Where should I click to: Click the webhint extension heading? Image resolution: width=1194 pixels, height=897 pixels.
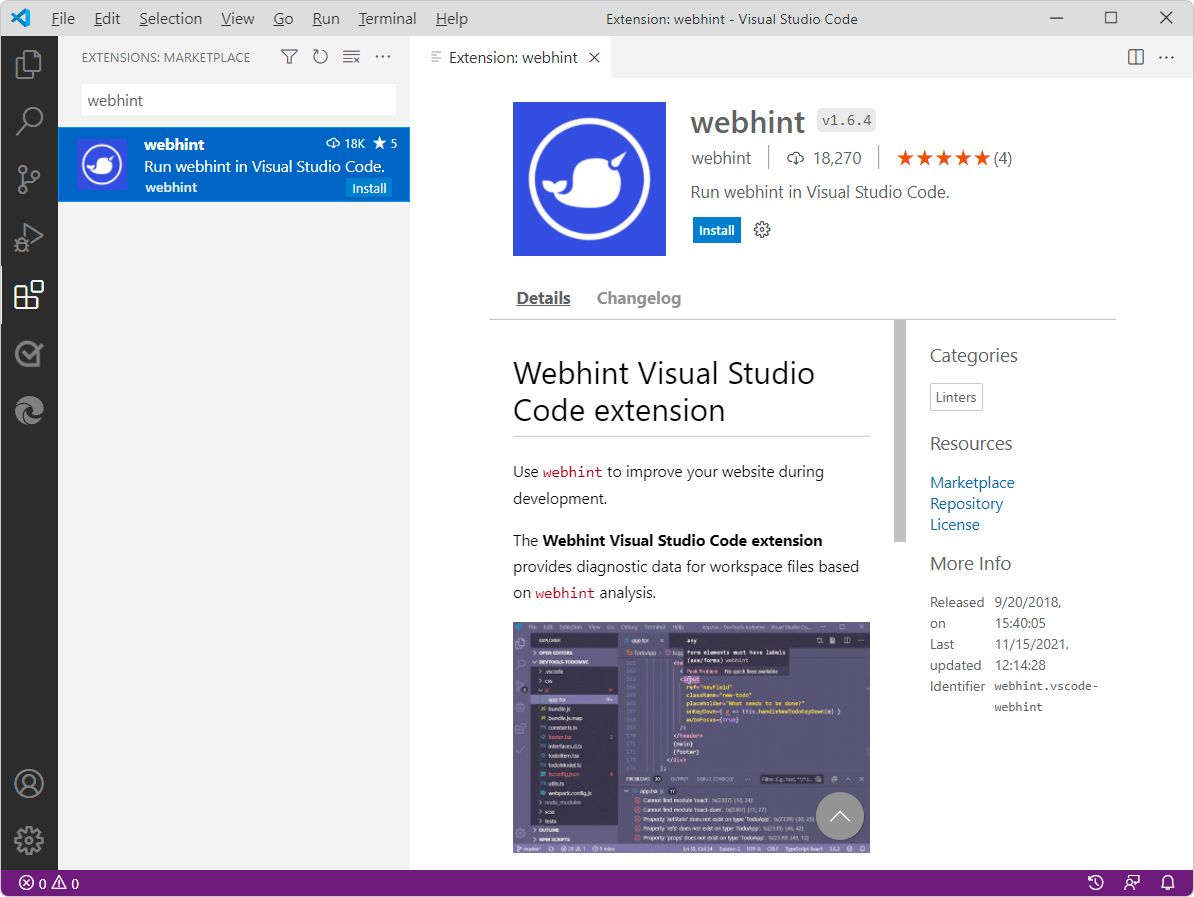pos(748,122)
